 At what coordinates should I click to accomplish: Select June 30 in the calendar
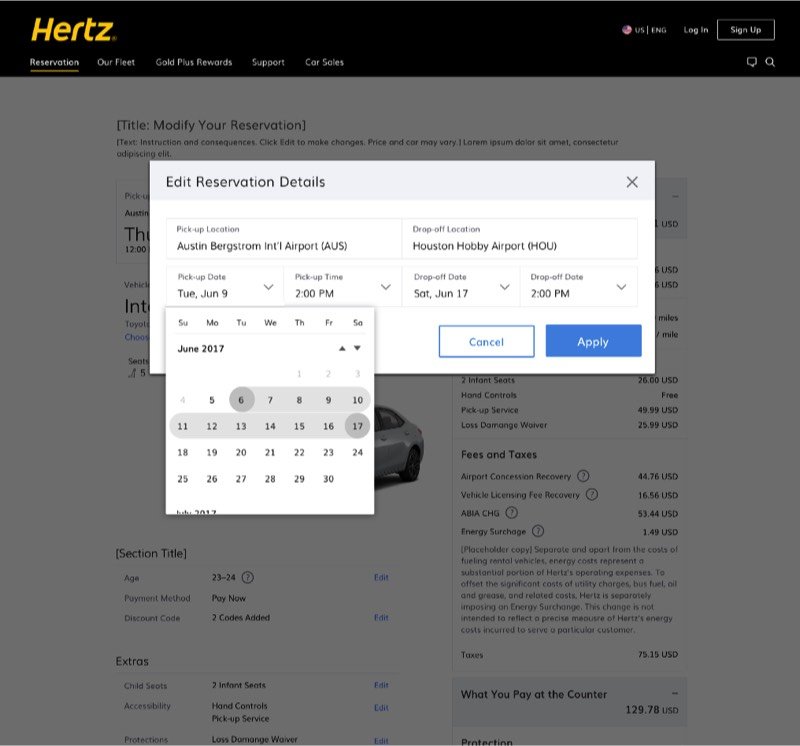(328, 479)
